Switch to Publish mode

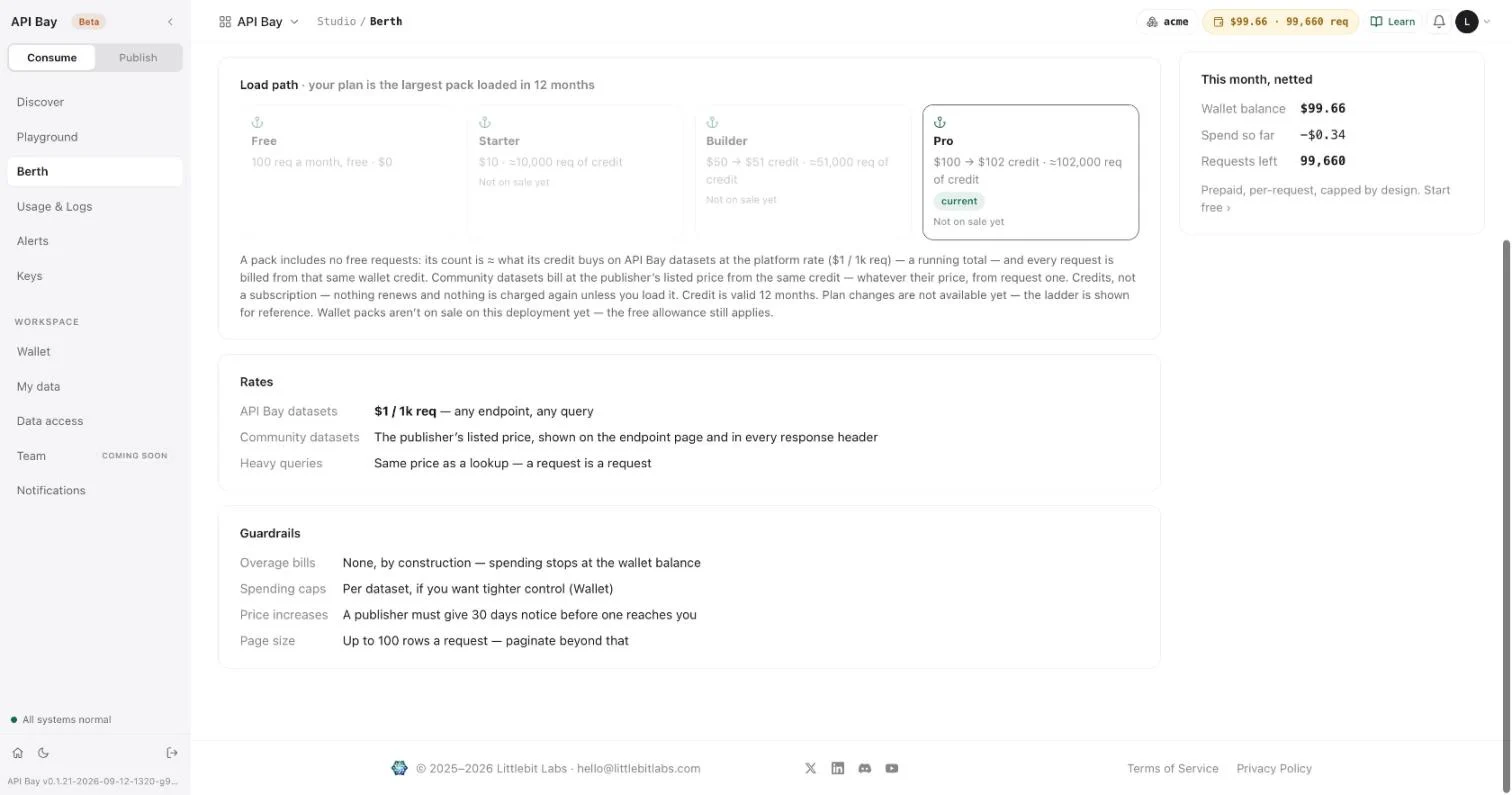pyautogui.click(x=138, y=57)
